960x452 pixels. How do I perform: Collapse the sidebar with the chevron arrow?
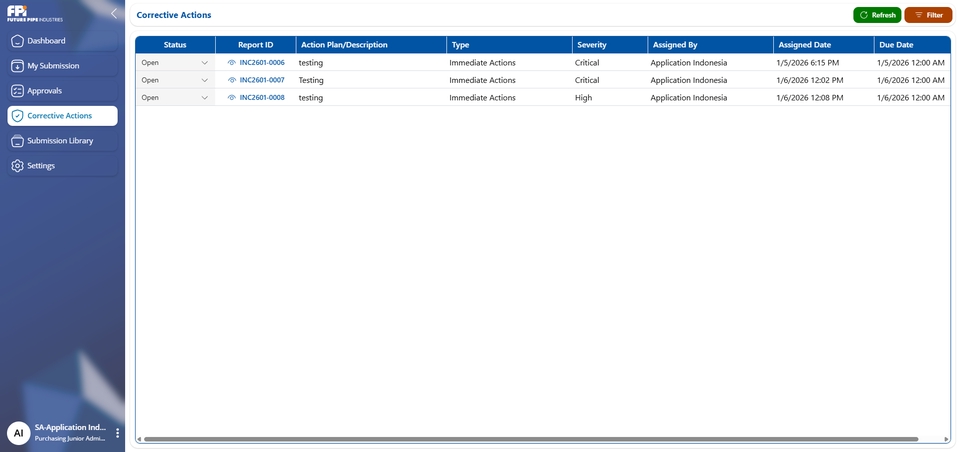(114, 14)
